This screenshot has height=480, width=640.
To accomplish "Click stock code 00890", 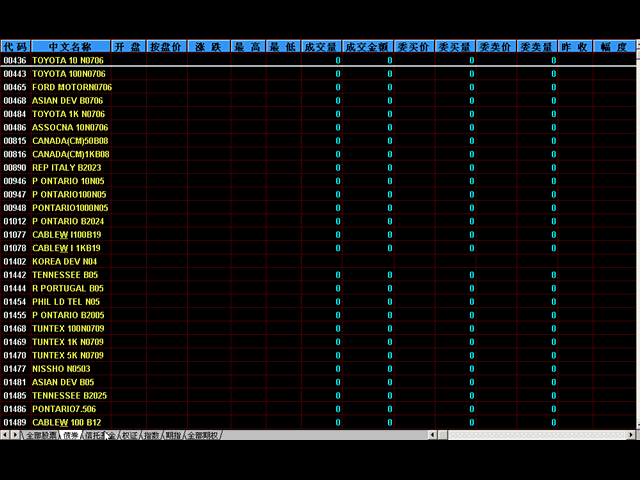I will pyautogui.click(x=15, y=168).
